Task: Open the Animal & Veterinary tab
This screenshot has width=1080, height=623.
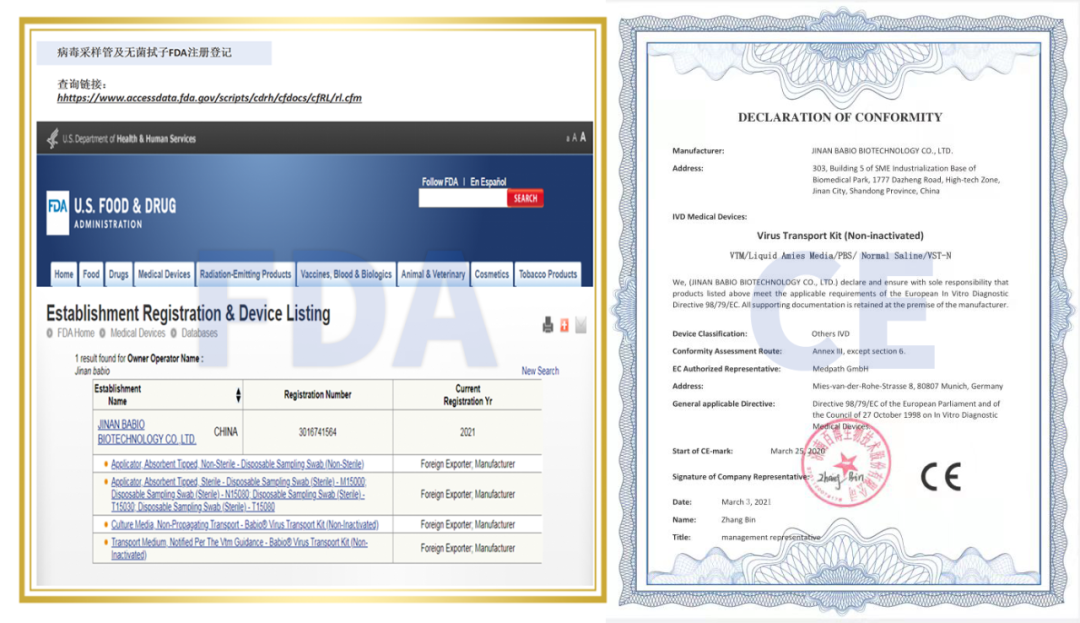Action: [x=433, y=274]
